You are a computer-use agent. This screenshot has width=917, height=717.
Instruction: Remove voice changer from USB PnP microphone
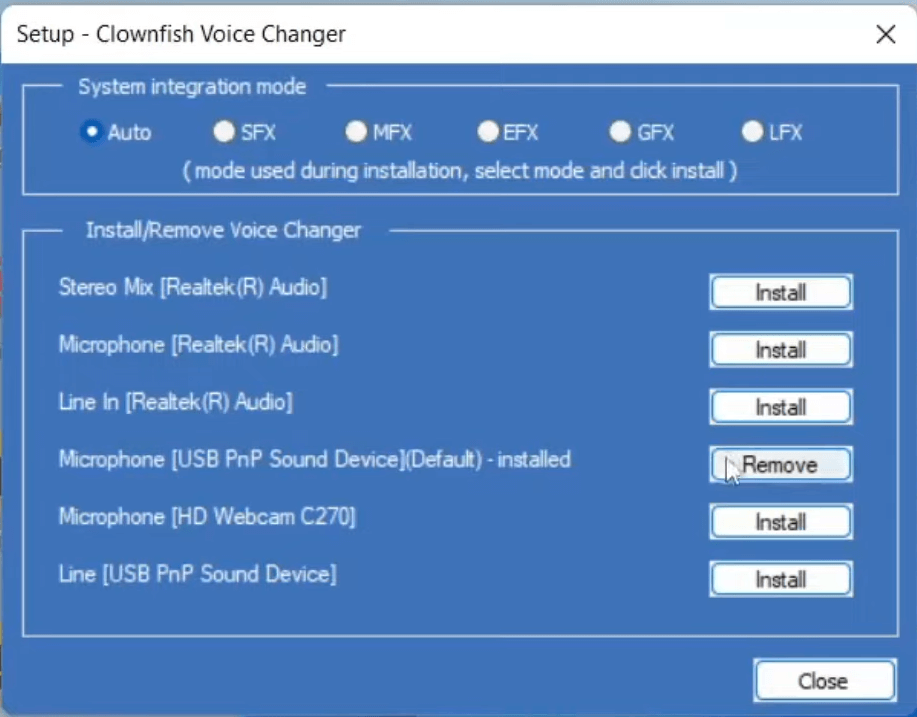pyautogui.click(x=780, y=465)
